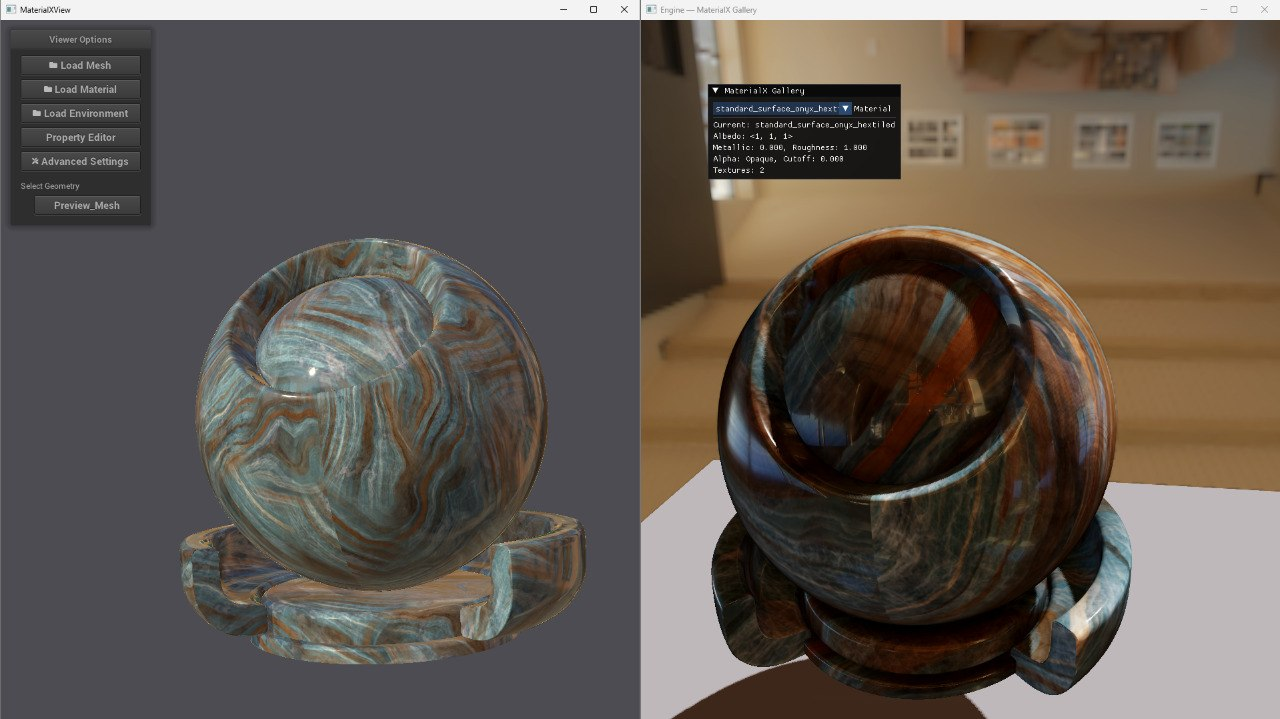Click the onyx sphere in MaterialXView
Screen dimensions: 1280x719
click(371, 413)
